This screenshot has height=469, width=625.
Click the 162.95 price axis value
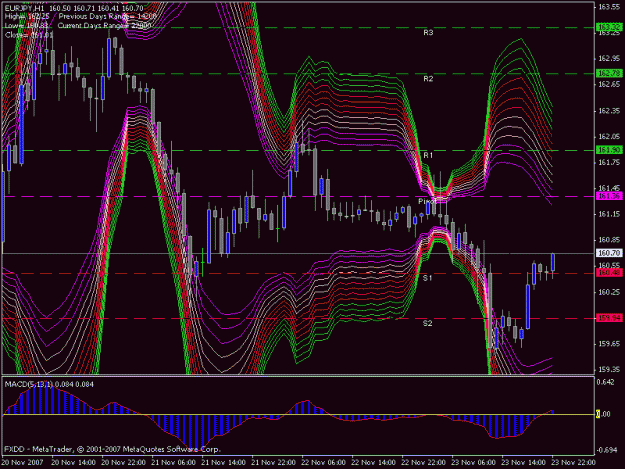609,59
